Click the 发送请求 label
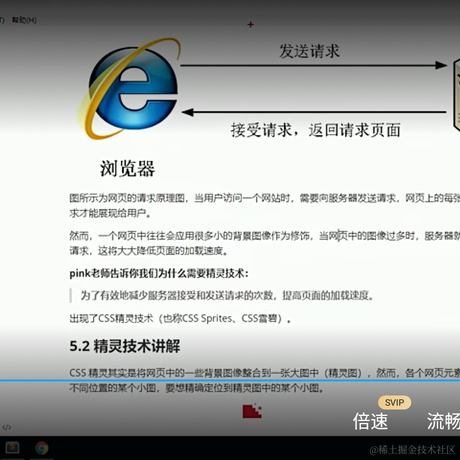 tap(309, 51)
